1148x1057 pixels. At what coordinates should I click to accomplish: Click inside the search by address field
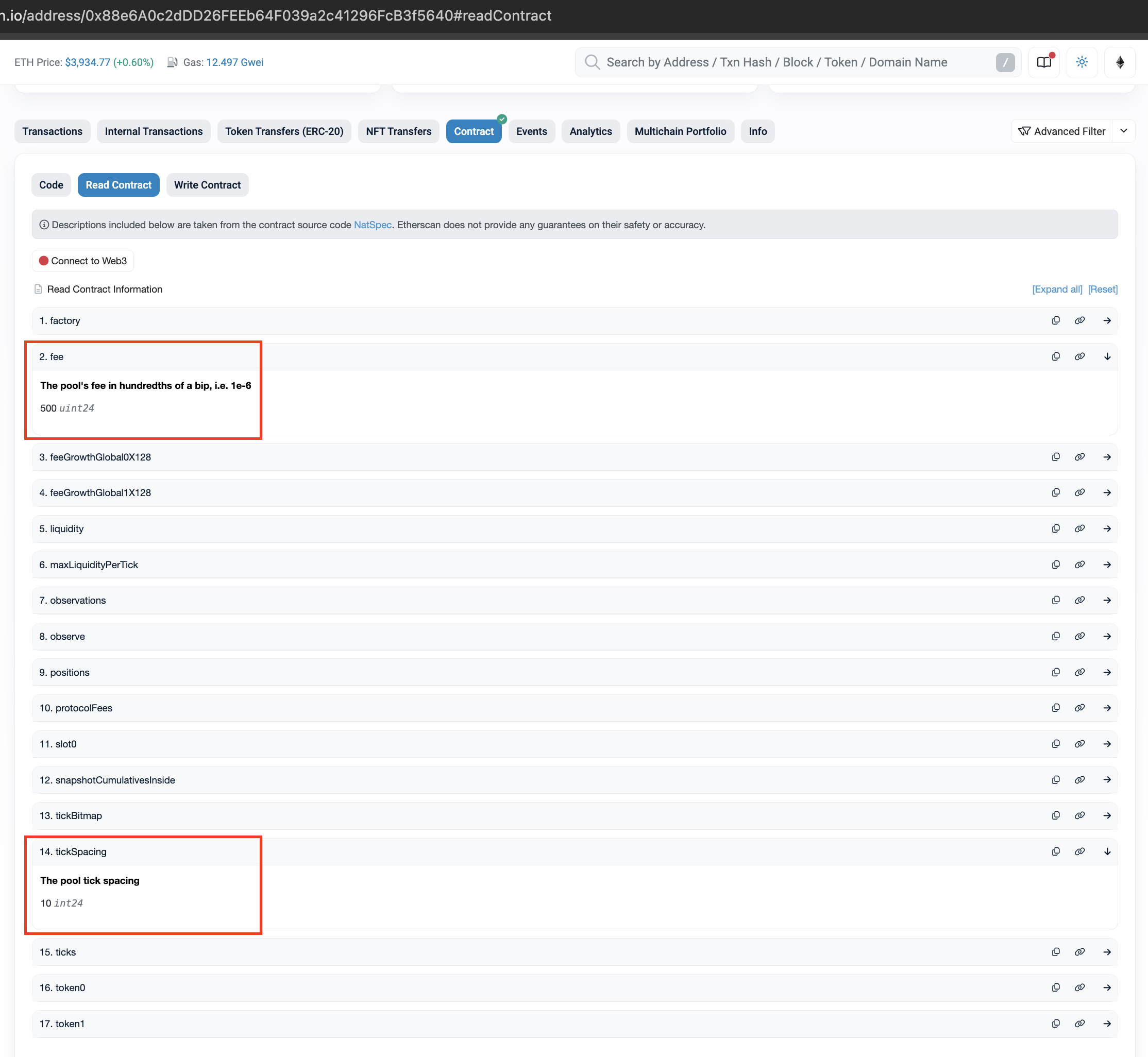click(772, 62)
